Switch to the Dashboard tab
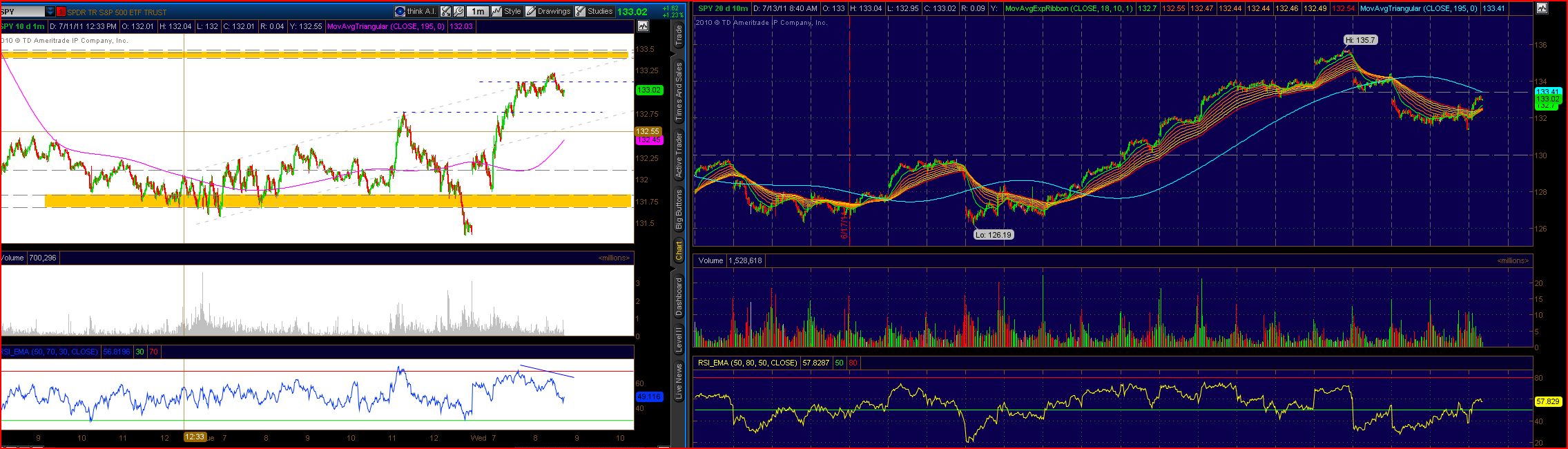 coord(679,297)
